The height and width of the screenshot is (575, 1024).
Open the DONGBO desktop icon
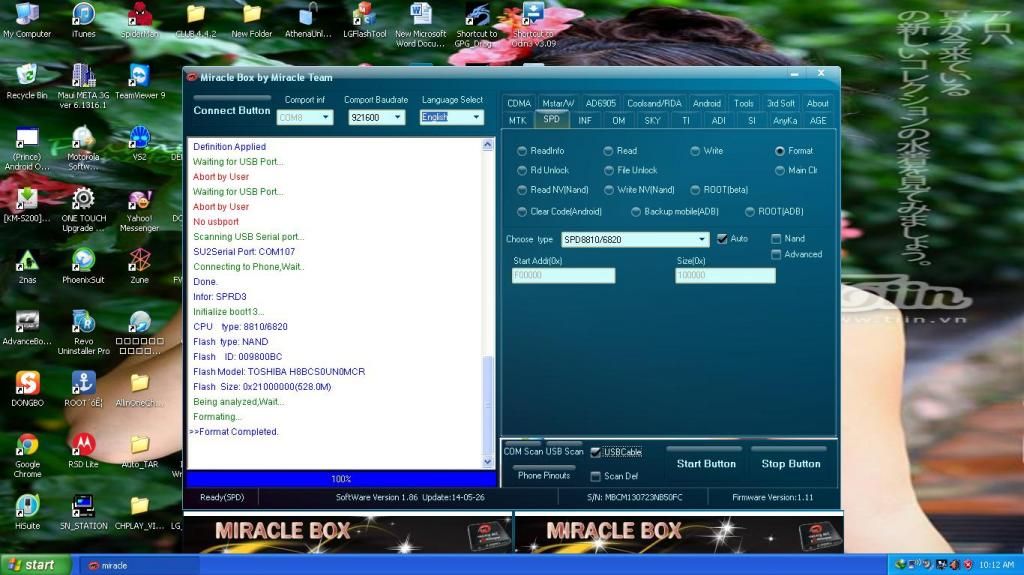click(27, 389)
